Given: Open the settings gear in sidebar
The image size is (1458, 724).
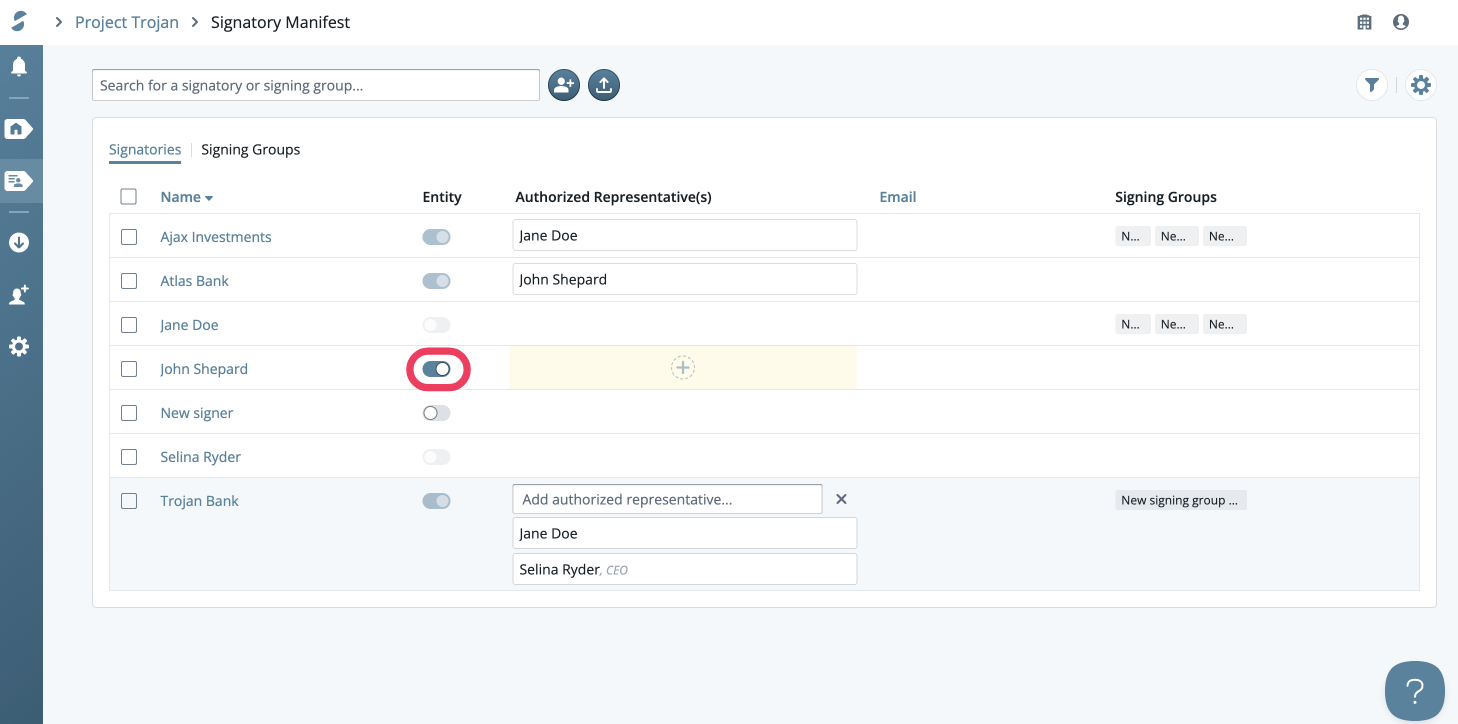Looking at the screenshot, I should pos(19,347).
